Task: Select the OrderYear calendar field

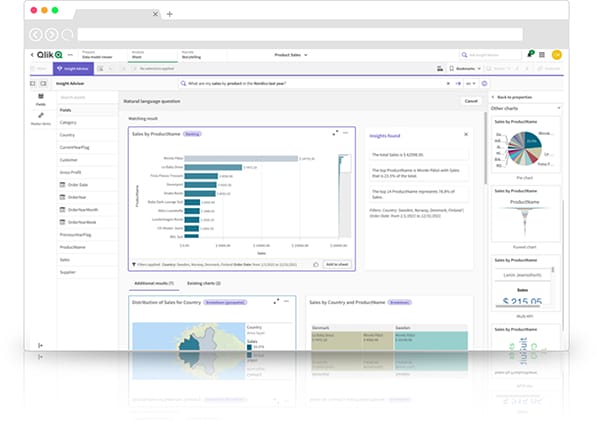Action: click(x=87, y=197)
